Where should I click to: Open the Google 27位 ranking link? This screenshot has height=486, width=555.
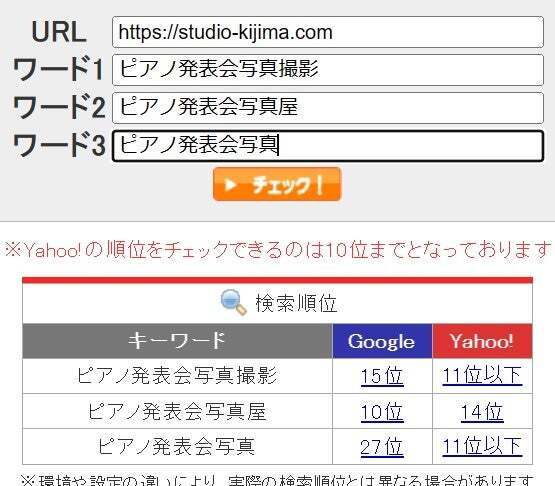[382, 447]
